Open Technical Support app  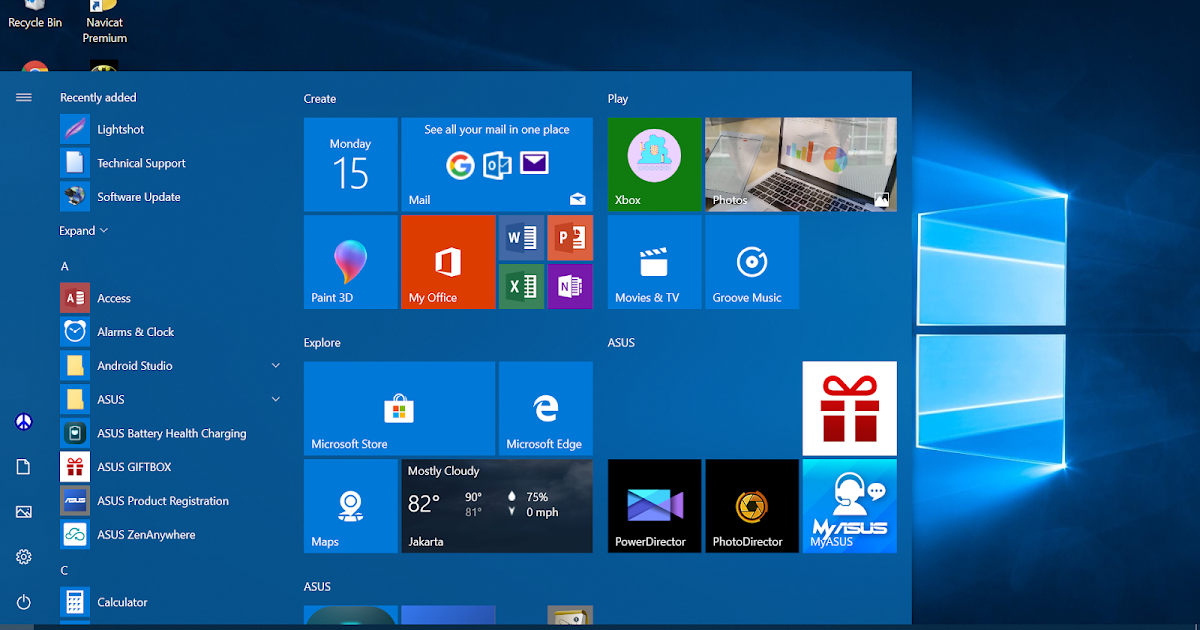coord(170,163)
